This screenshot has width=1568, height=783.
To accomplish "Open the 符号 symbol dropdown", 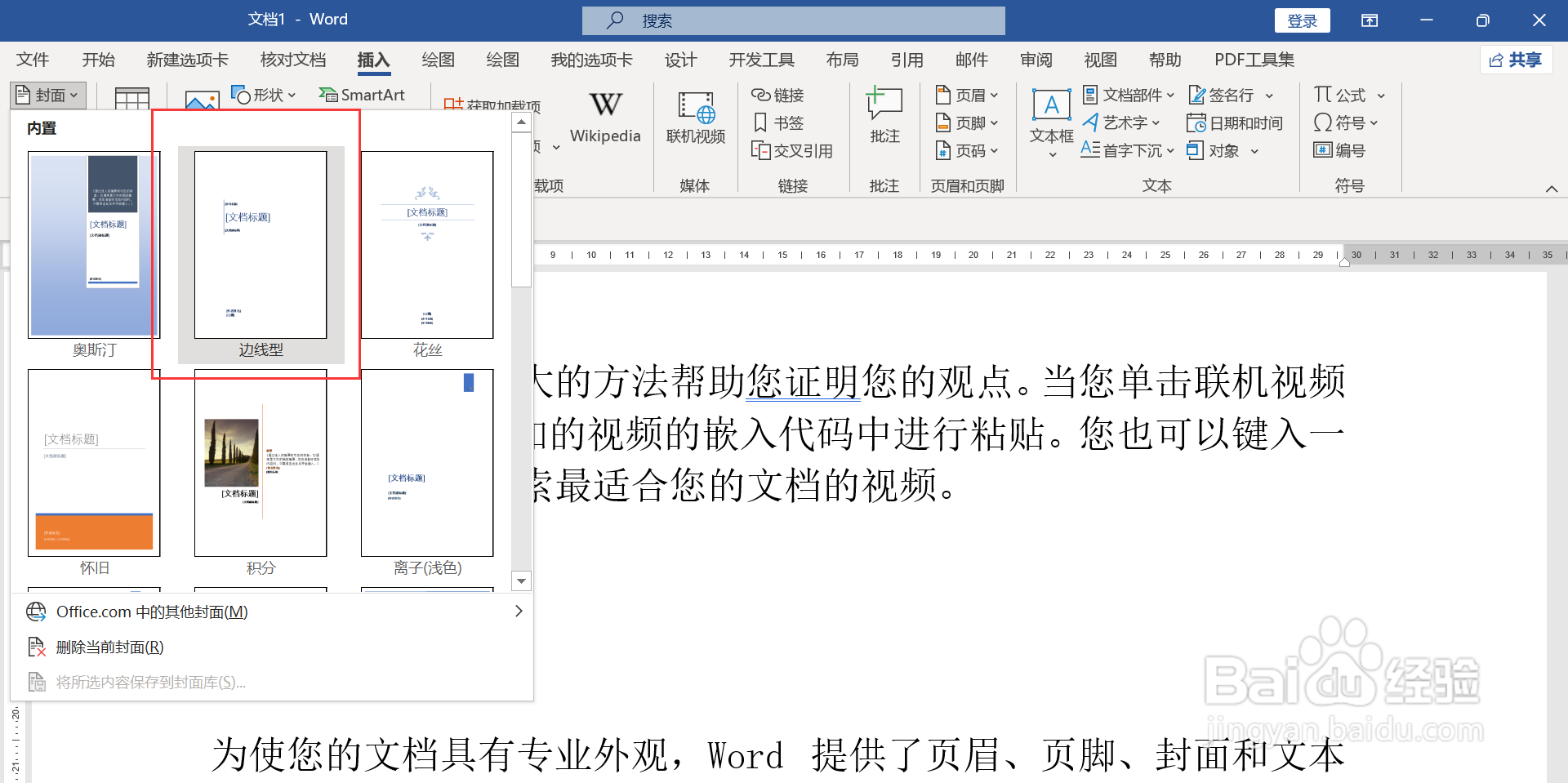I will point(1346,123).
